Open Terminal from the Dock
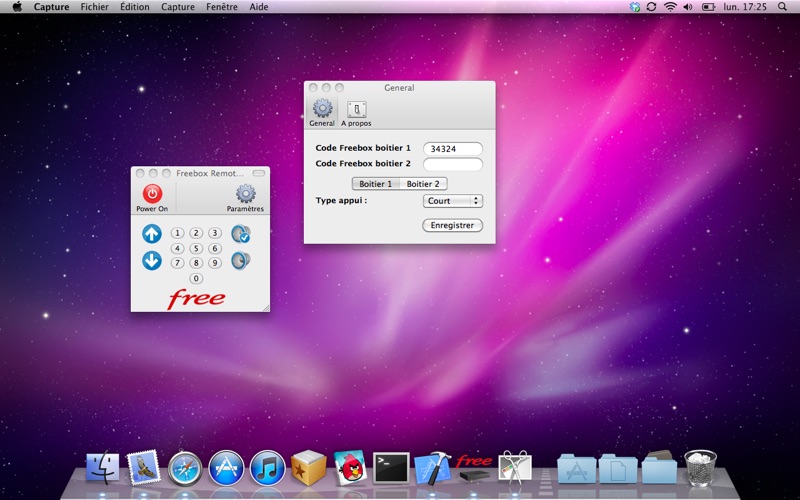The width and height of the screenshot is (800, 500). (391, 468)
